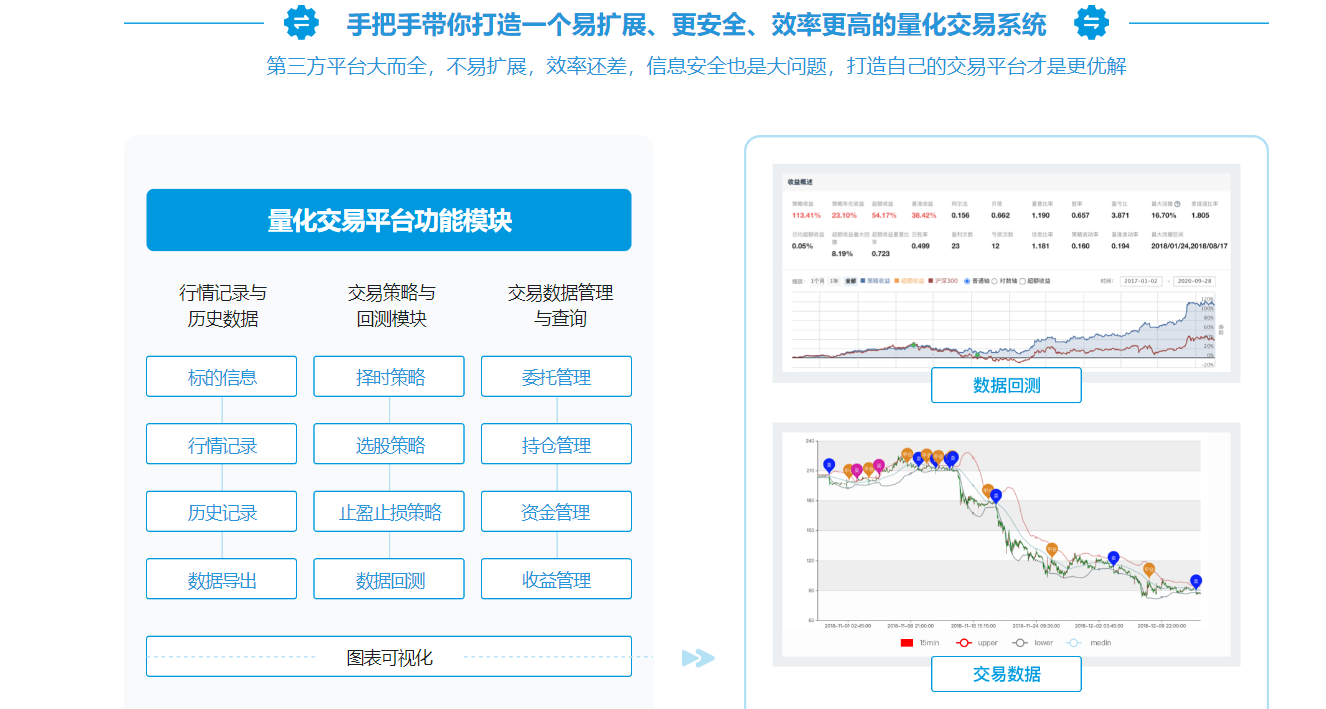
Task: Open the 行情记录 module box
Action: point(222,444)
